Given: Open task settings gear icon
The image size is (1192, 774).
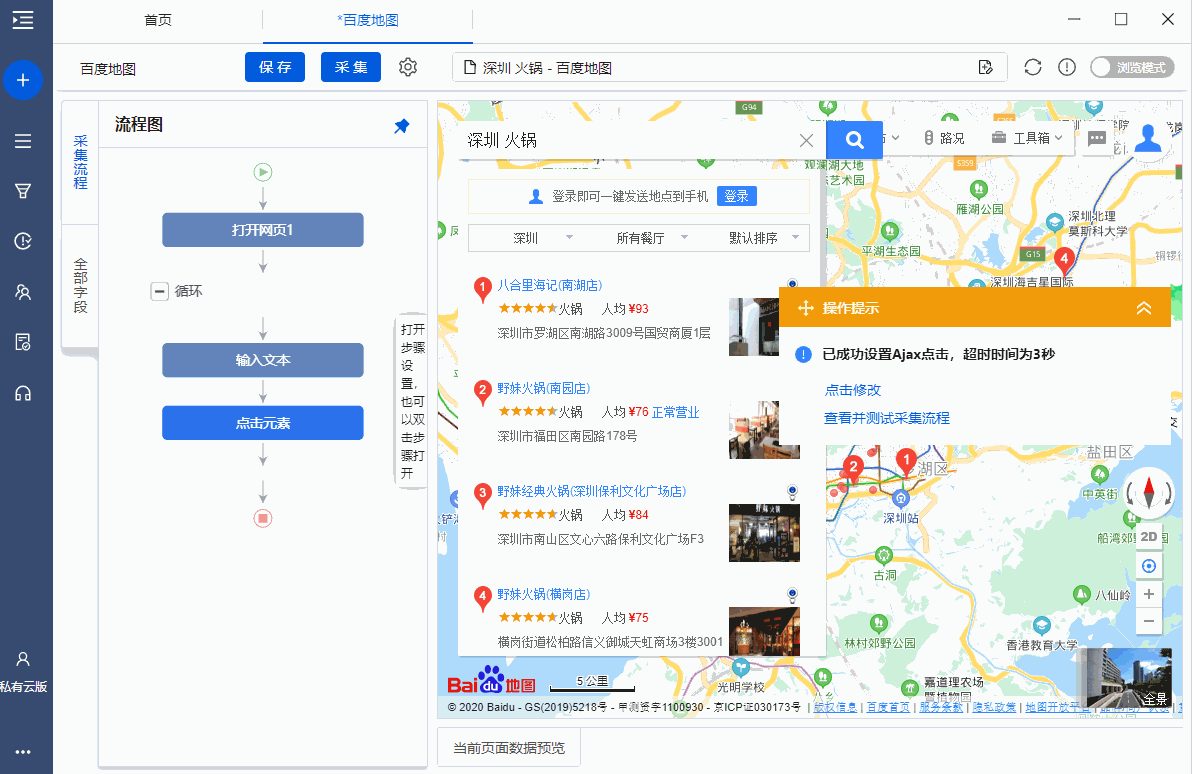Looking at the screenshot, I should pyautogui.click(x=408, y=67).
